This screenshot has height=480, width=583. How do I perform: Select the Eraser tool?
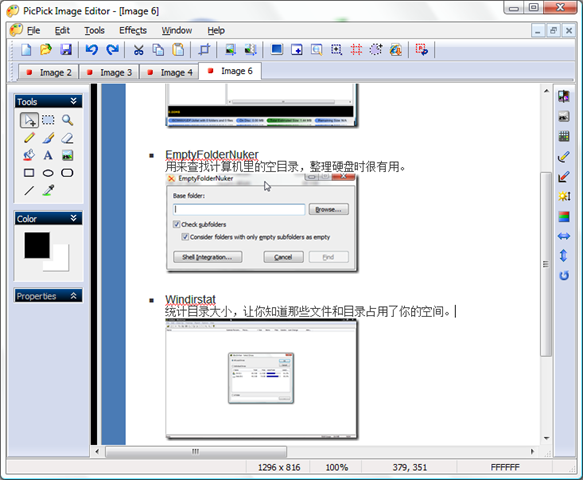point(67,138)
